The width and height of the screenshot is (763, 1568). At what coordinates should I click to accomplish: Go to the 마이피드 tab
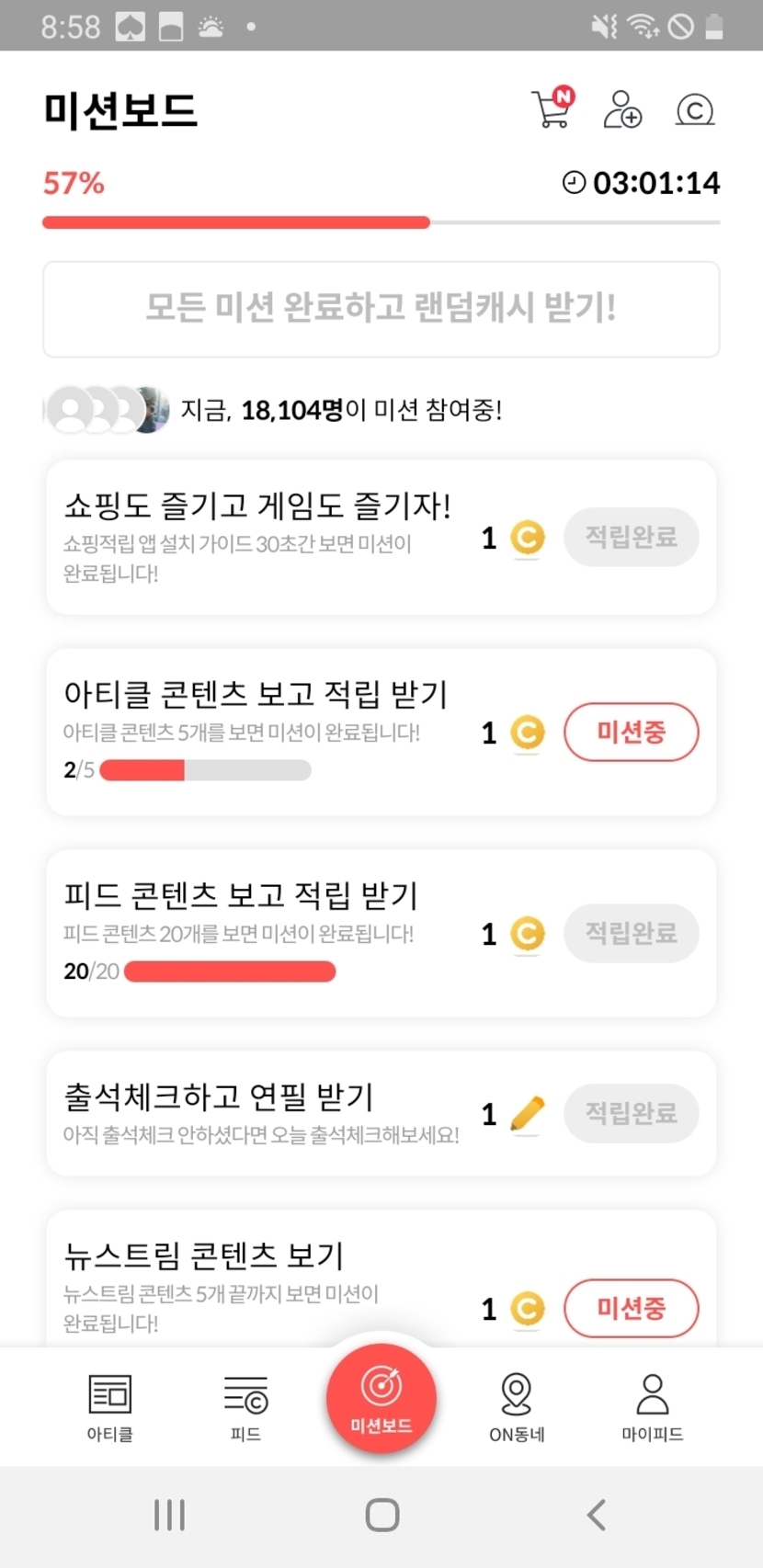[652, 1407]
